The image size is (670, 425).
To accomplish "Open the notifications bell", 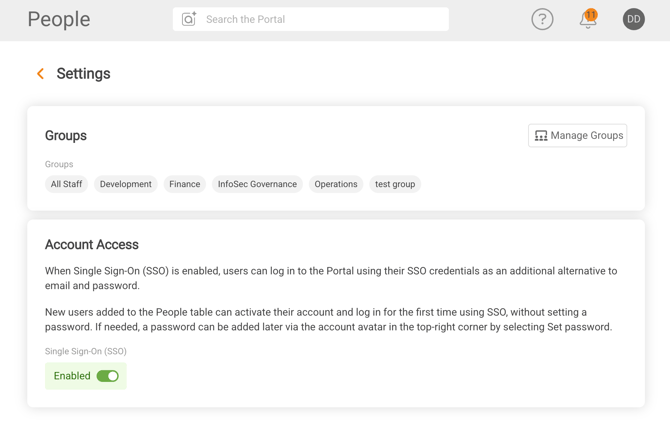I will click(x=587, y=21).
